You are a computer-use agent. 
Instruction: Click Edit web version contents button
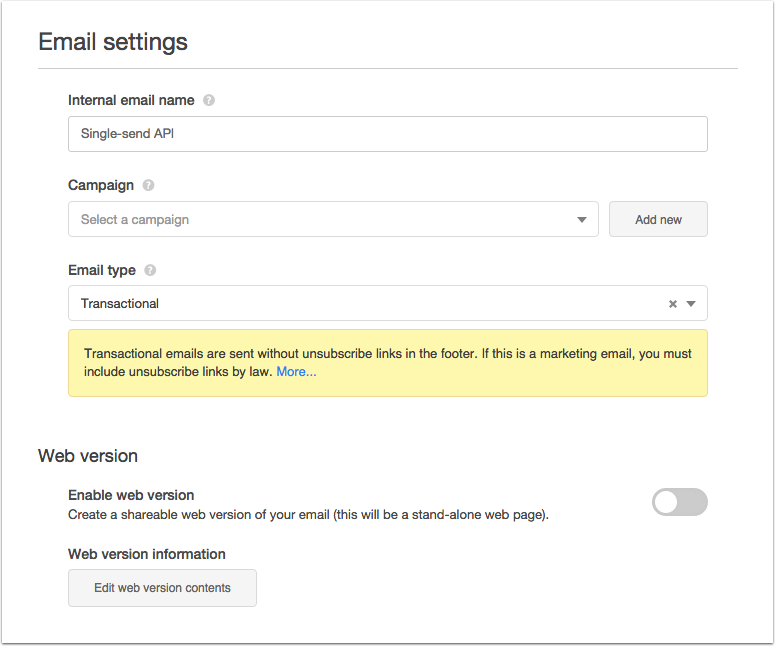162,588
